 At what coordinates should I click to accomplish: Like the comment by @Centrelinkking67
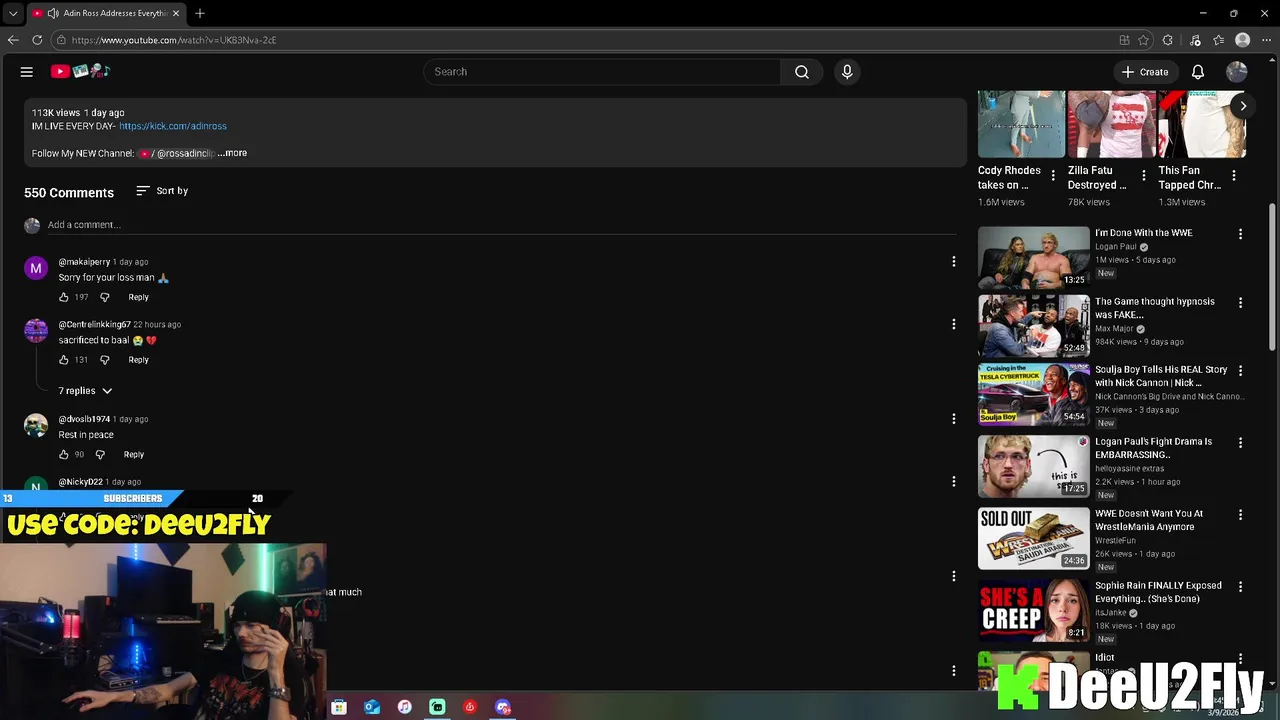[x=64, y=360]
